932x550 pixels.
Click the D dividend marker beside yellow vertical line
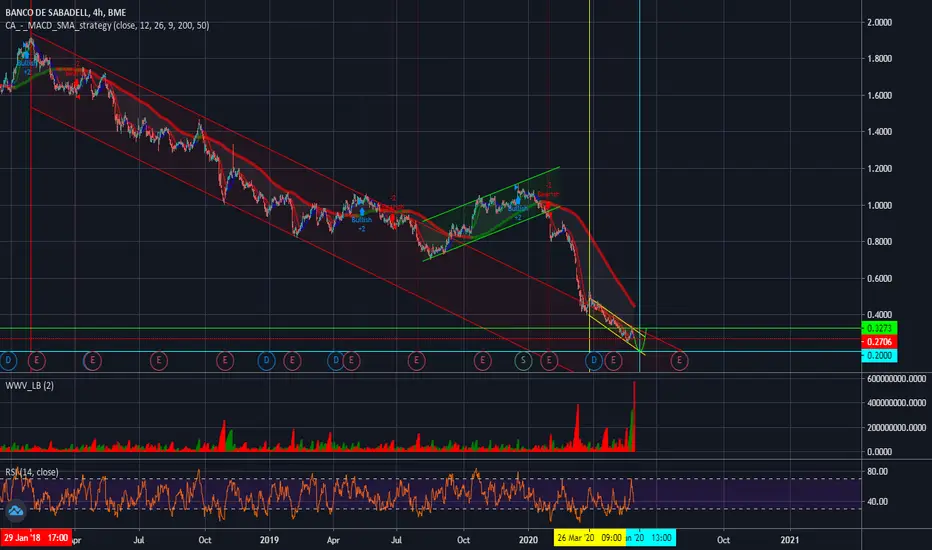tap(593, 360)
